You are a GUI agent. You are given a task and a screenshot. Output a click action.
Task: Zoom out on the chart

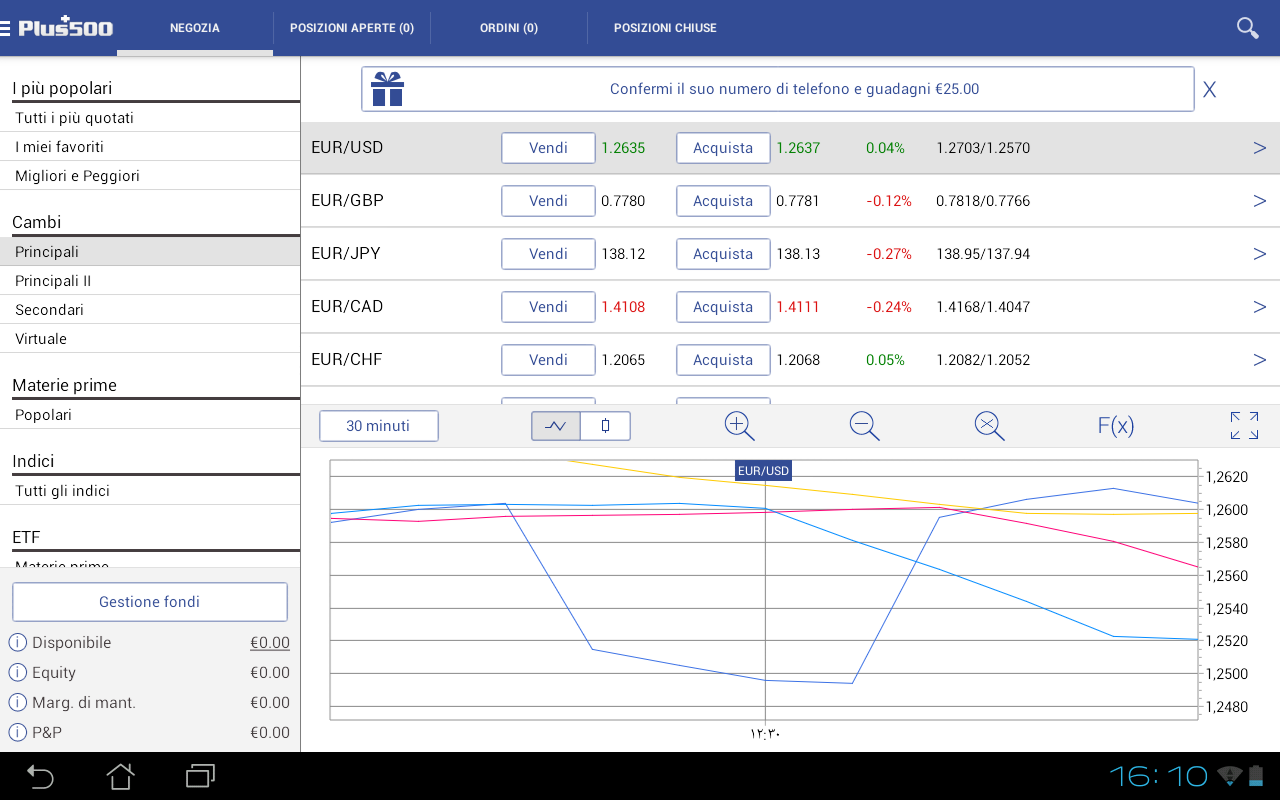pos(864,426)
